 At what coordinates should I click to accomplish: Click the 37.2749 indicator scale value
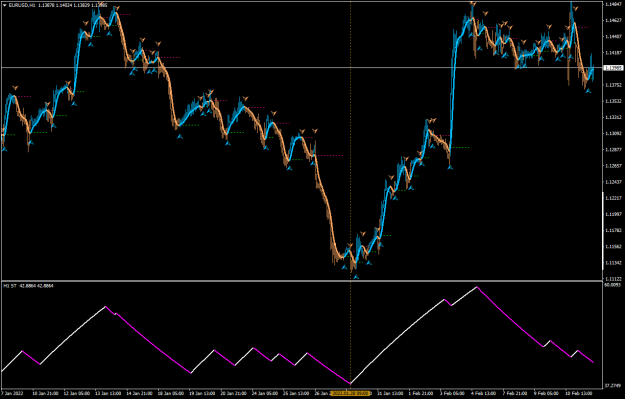(613, 386)
